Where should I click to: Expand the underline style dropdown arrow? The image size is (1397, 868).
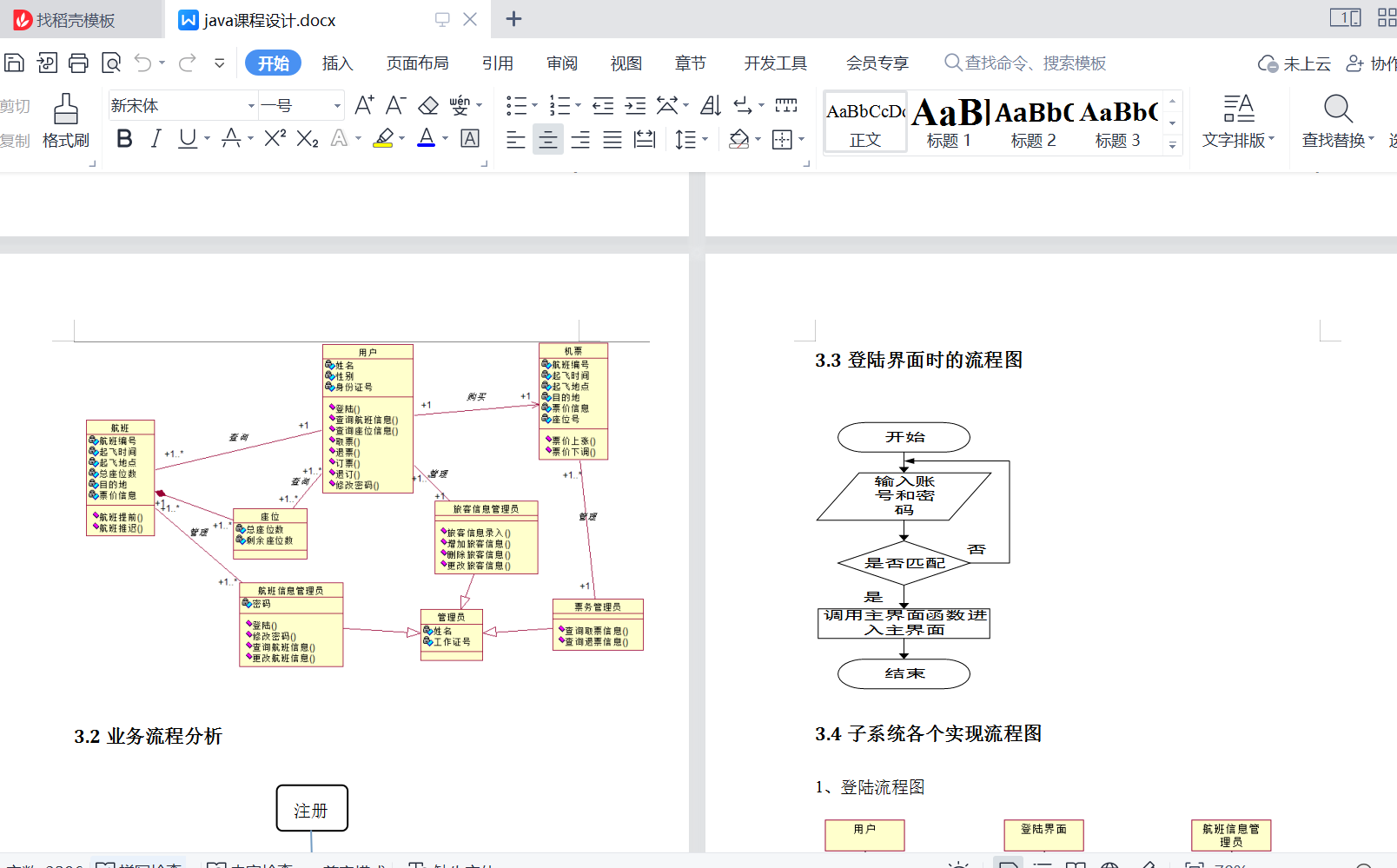point(207,138)
